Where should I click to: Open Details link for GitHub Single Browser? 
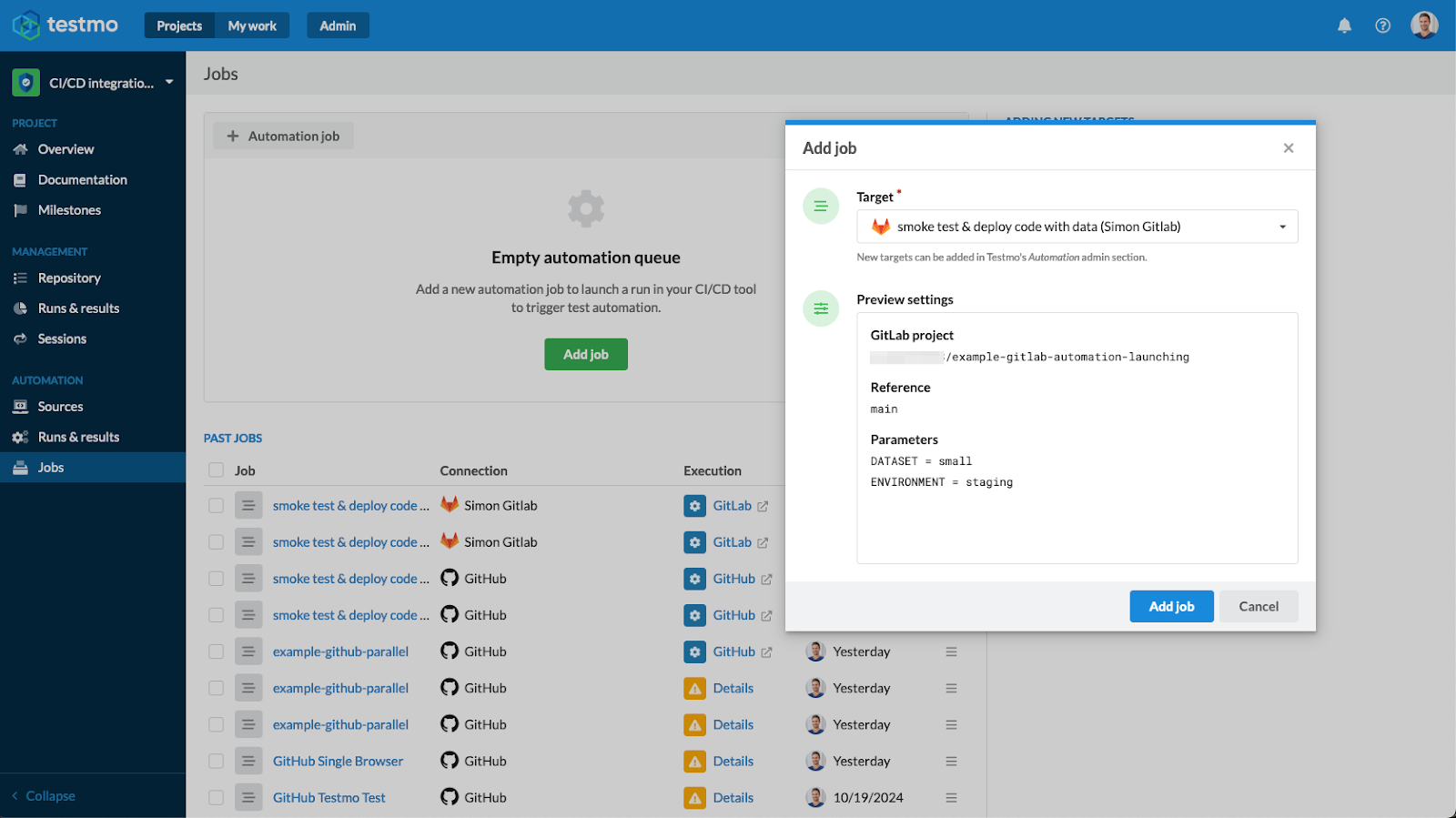coord(733,761)
